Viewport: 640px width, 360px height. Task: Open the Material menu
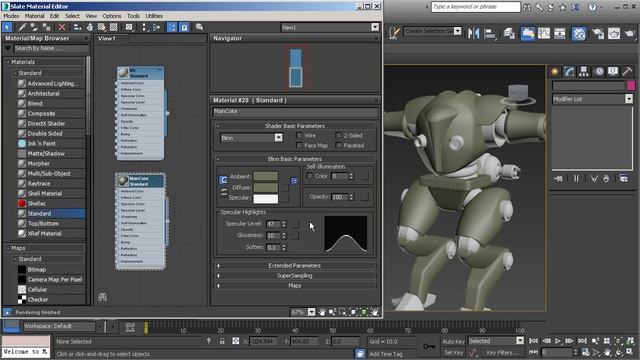(x=35, y=16)
